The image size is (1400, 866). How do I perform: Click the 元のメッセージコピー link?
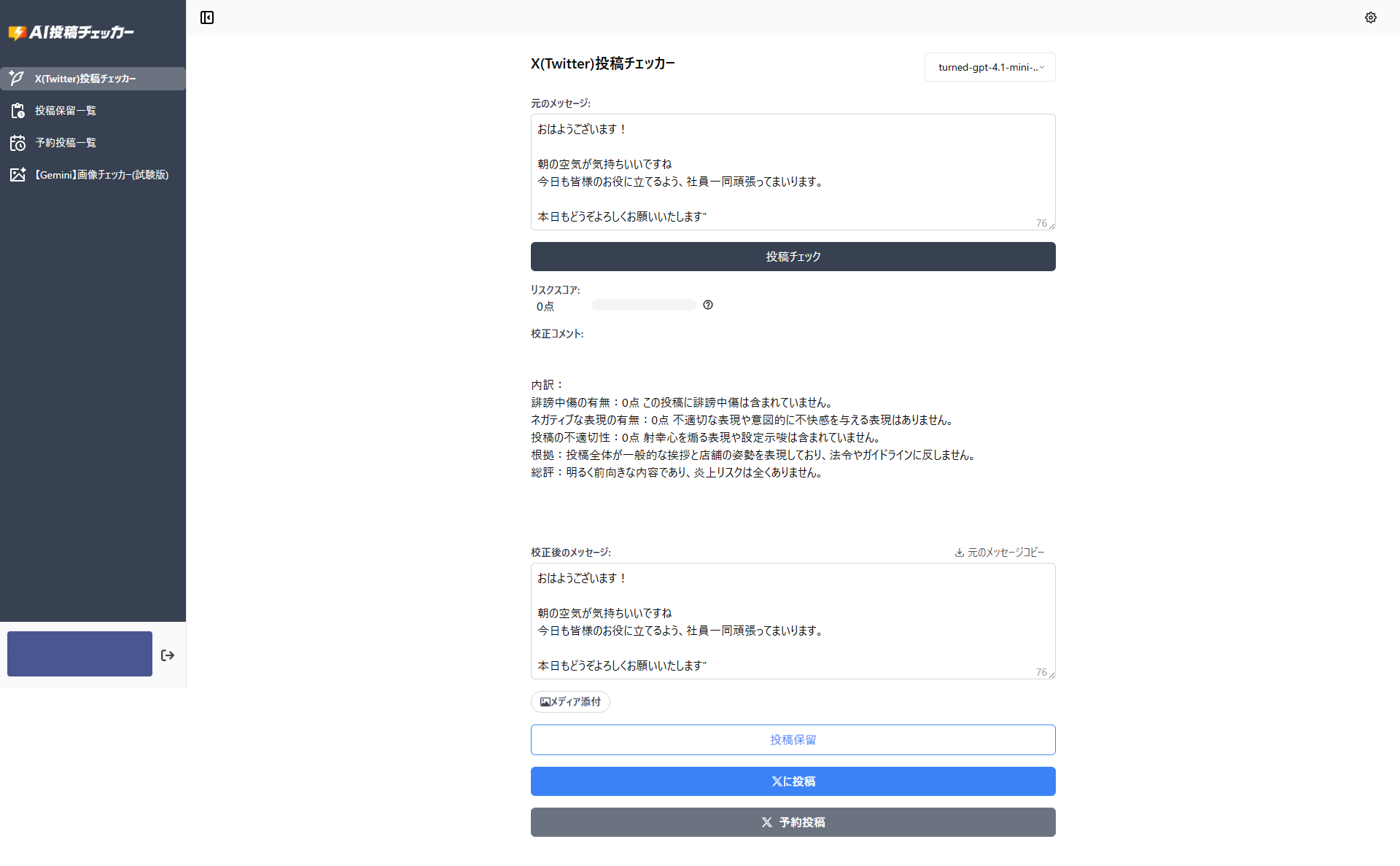(1006, 553)
